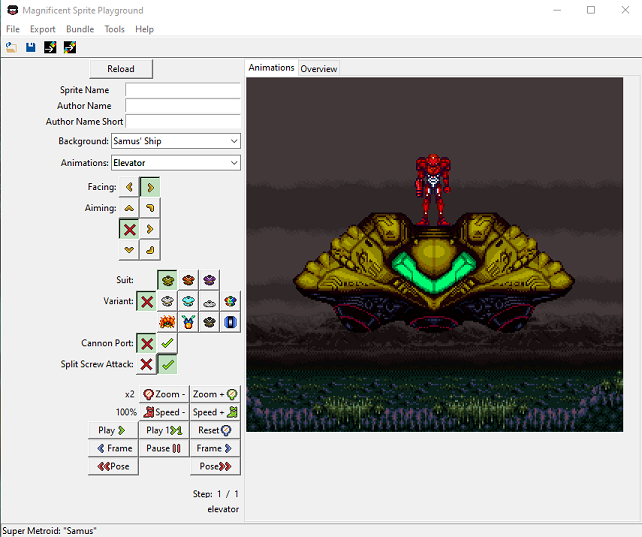Switch to the Overview tab
This screenshot has width=642, height=537.
coord(319,69)
